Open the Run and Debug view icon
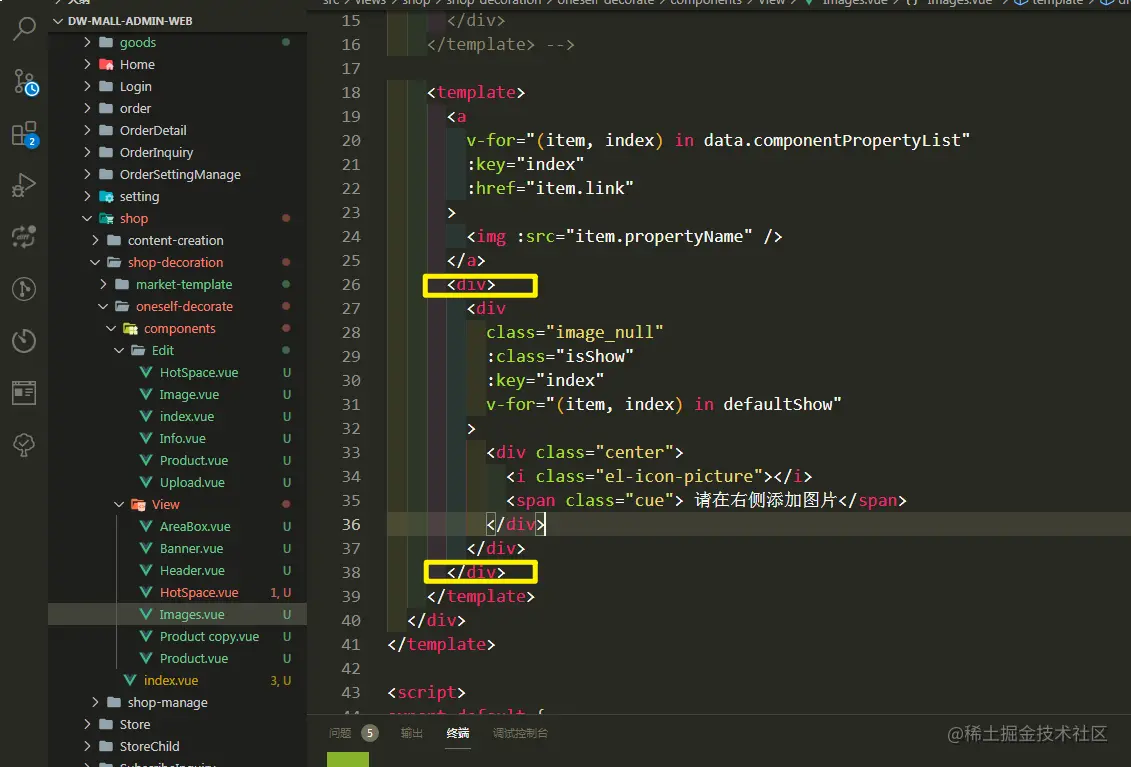 pos(24,185)
